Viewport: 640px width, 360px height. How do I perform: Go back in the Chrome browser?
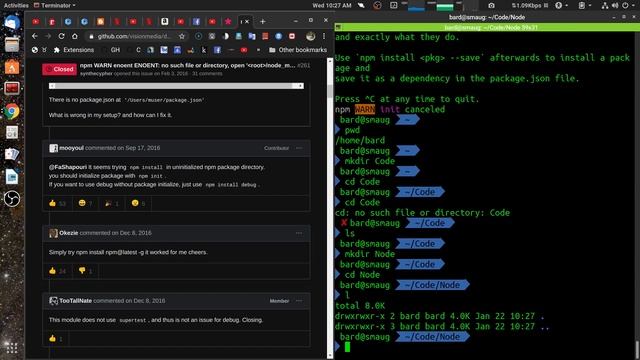click(35, 36)
